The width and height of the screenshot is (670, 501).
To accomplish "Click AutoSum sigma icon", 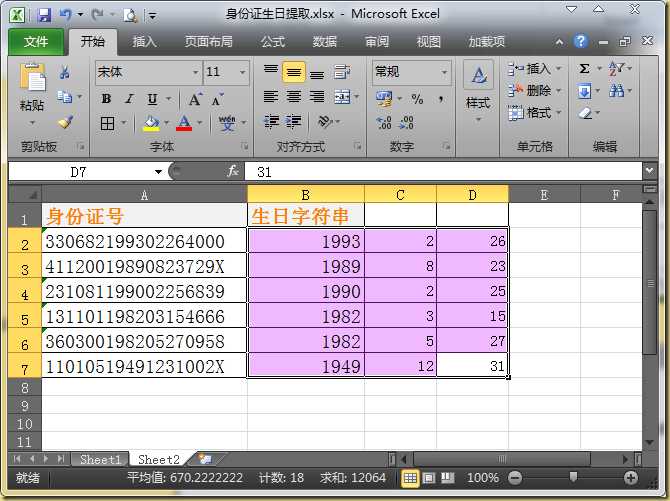I will (x=584, y=68).
